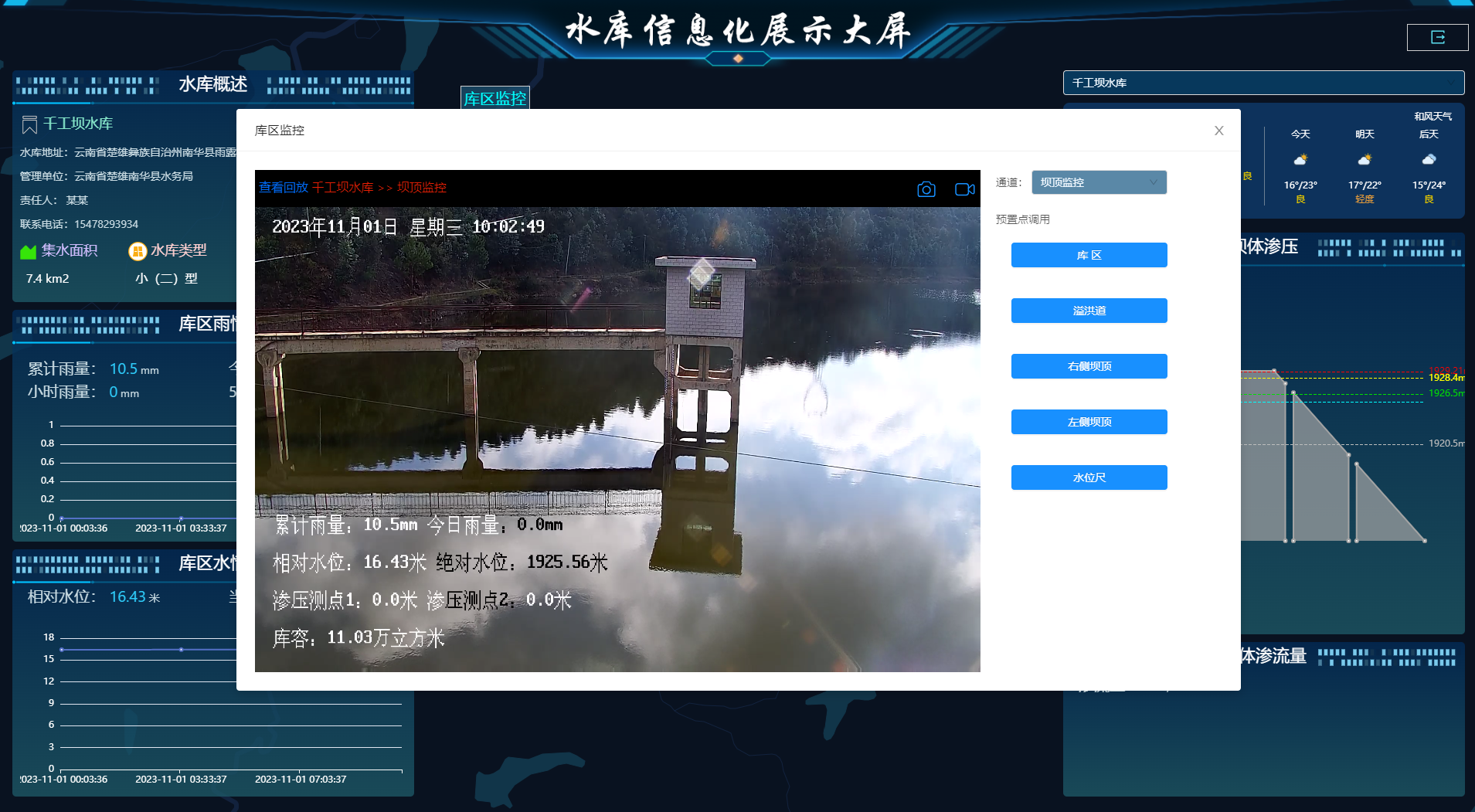Start recording with the video camera icon
Image resolution: width=1475 pixels, height=812 pixels.
pyautogui.click(x=964, y=189)
